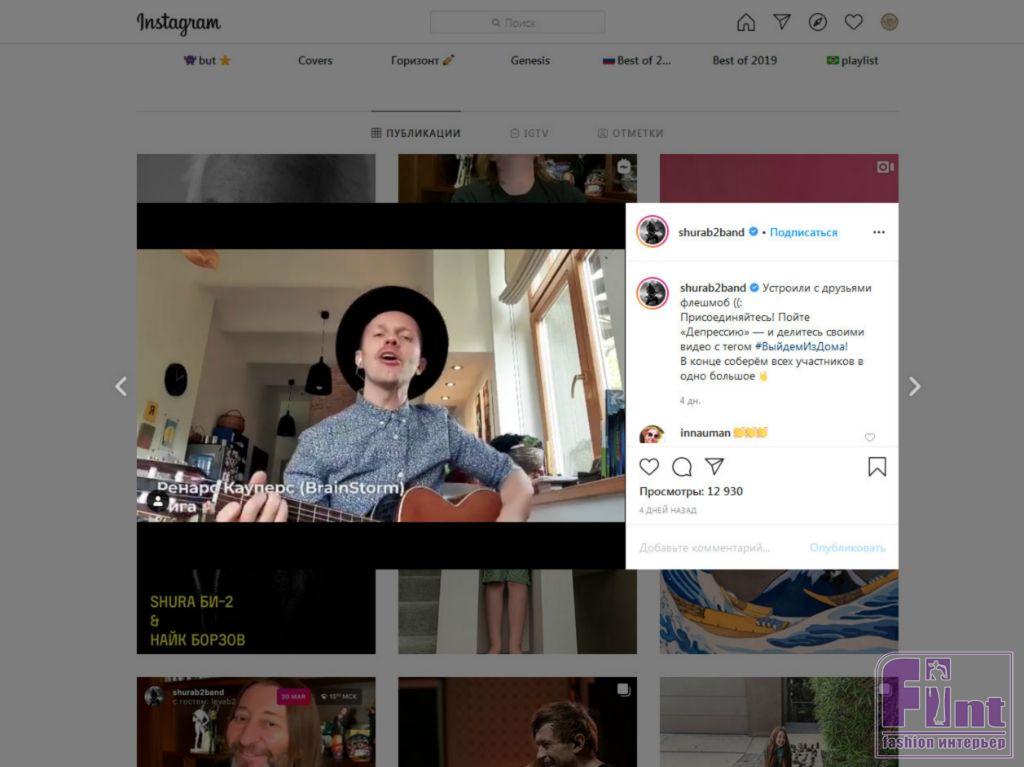The height and width of the screenshot is (767, 1024).
Task: Open the Explore compass icon
Action: [x=818, y=22]
